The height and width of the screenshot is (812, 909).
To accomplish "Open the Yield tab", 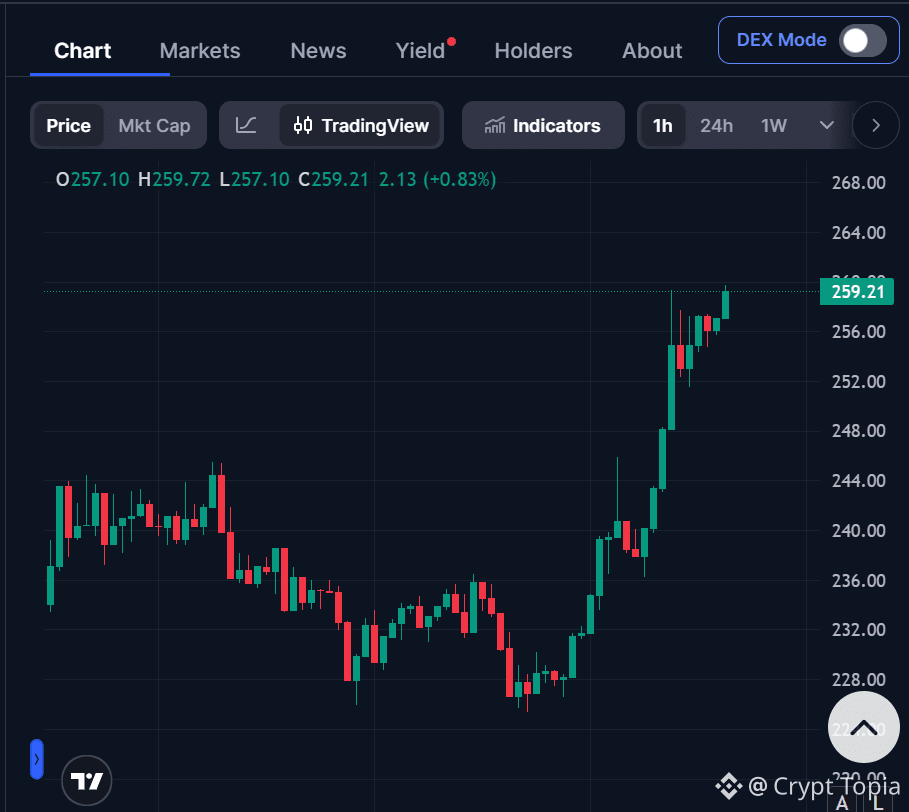I will (420, 51).
